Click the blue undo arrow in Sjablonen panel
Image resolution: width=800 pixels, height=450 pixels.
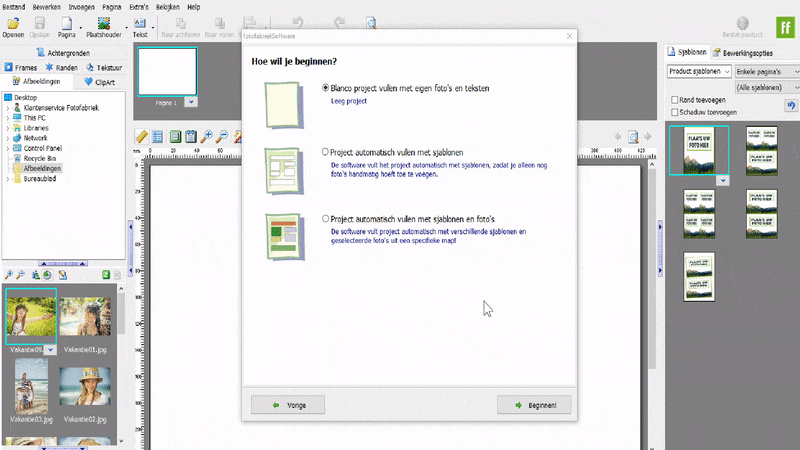click(791, 105)
